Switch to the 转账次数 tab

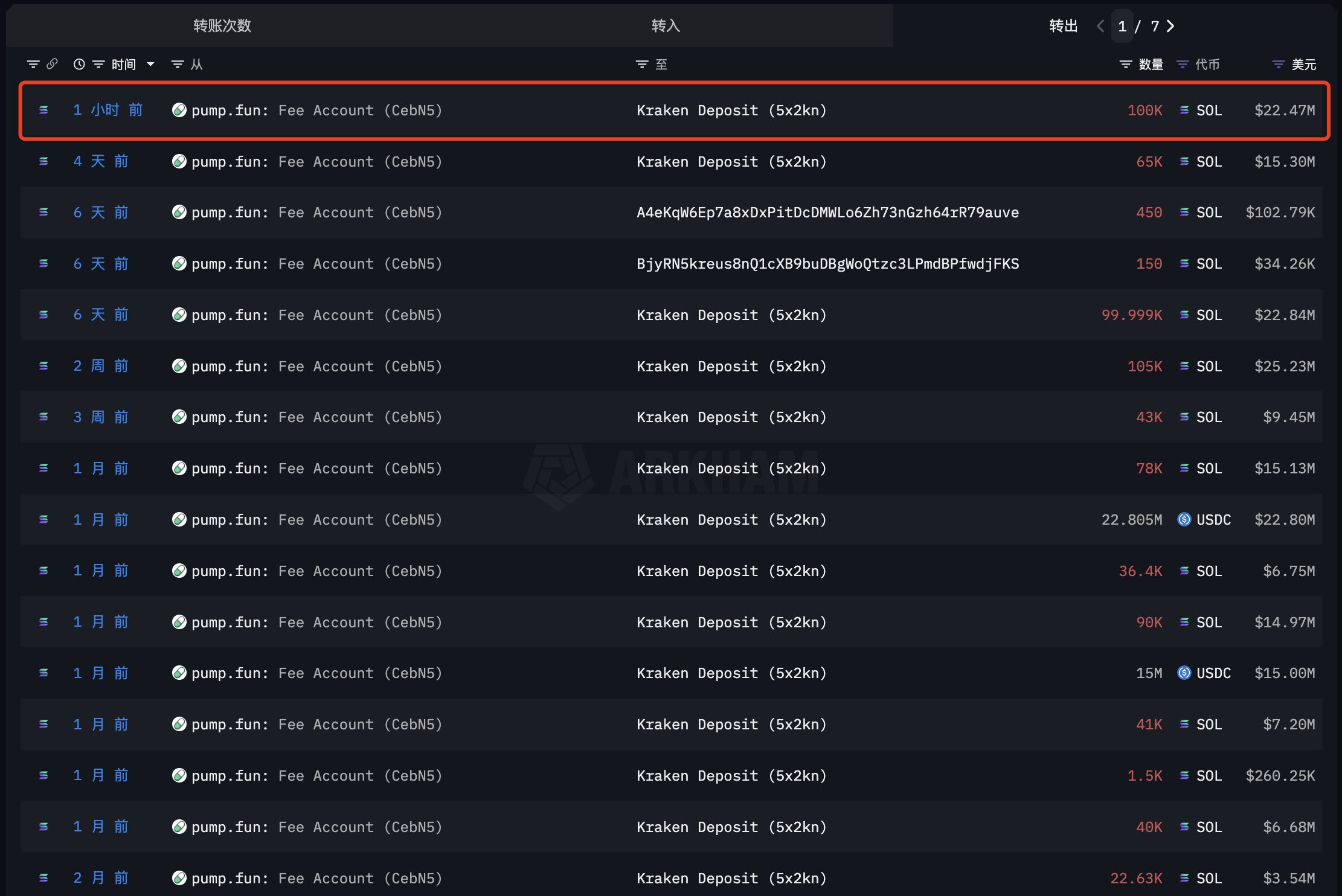tap(222, 26)
